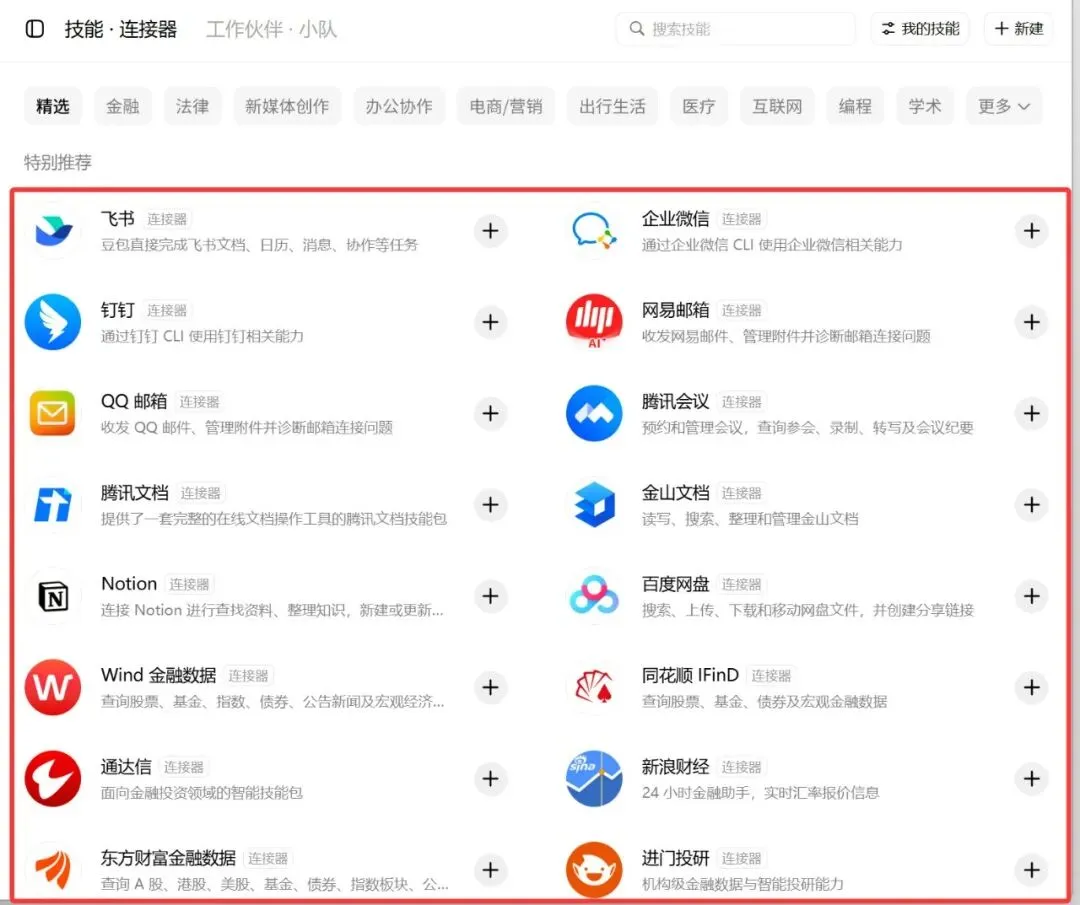Click the 钉钉 app icon
This screenshot has width=1080, height=905.
[53, 322]
